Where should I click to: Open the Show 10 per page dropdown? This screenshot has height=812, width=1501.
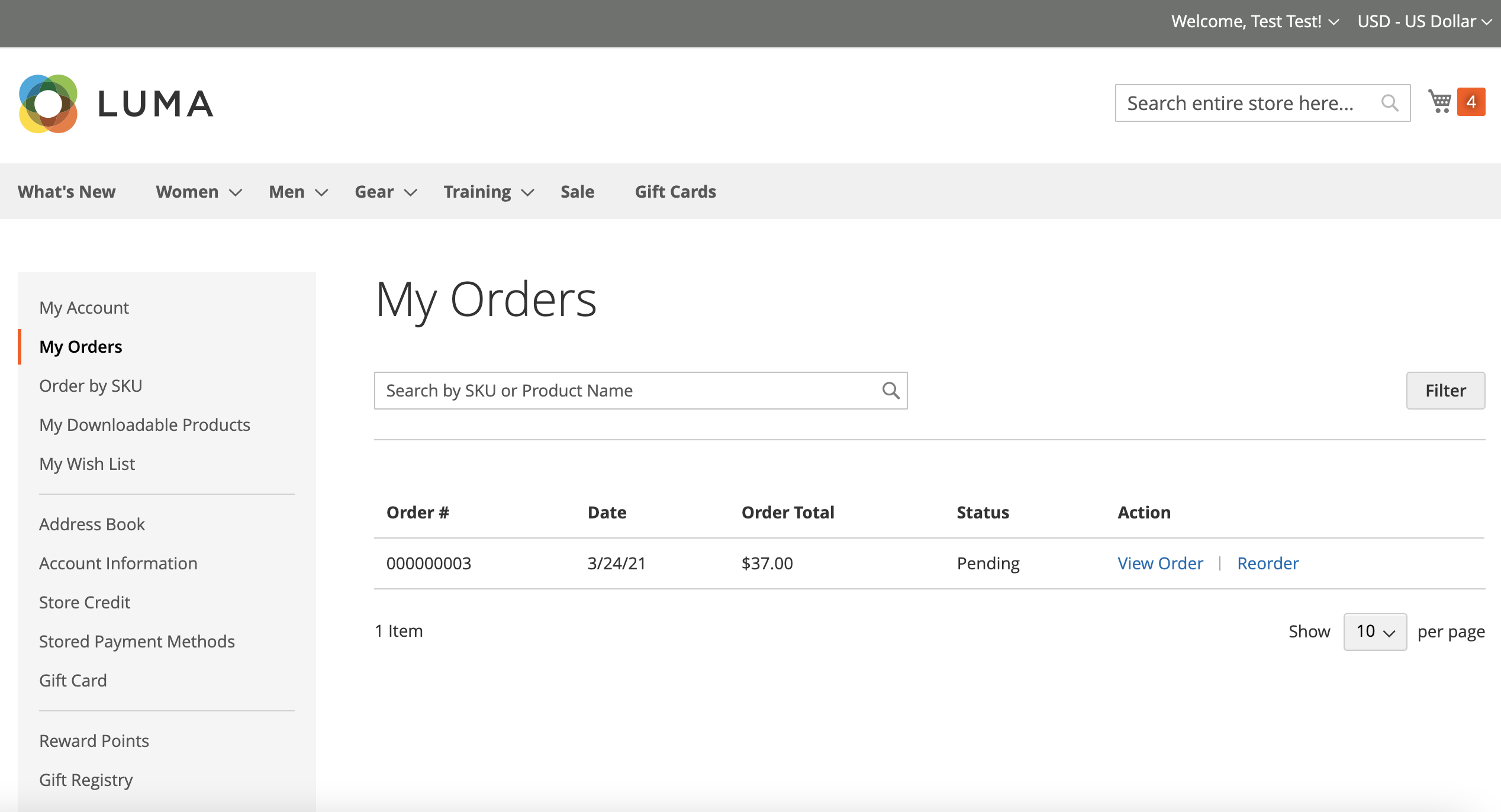1375,631
